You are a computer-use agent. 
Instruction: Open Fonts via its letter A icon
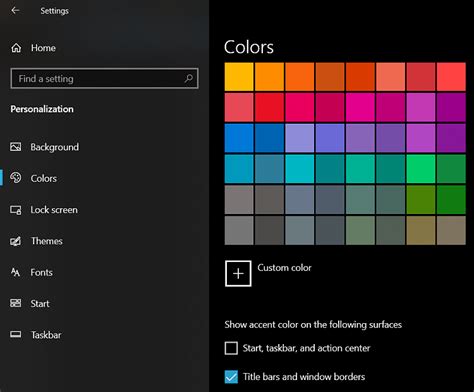pyautogui.click(x=15, y=272)
